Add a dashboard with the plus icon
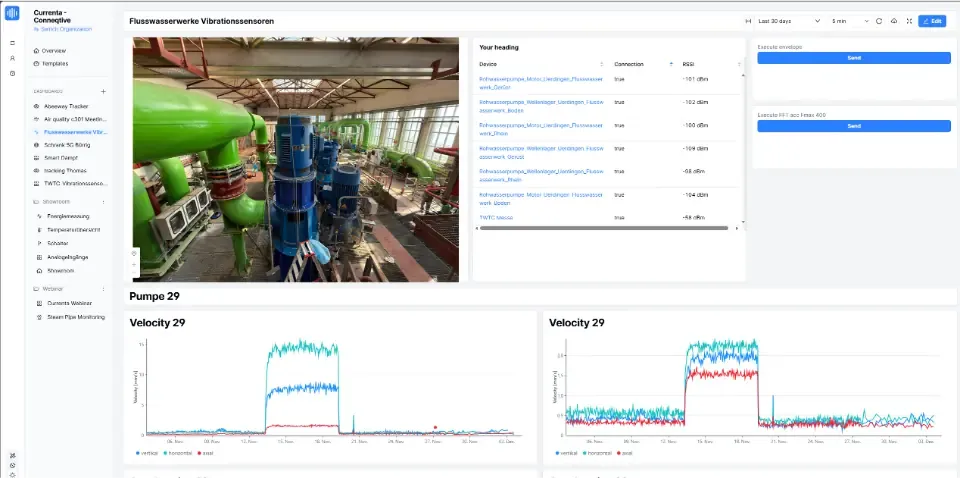Screen dimensions: 960x478 click(x=103, y=91)
